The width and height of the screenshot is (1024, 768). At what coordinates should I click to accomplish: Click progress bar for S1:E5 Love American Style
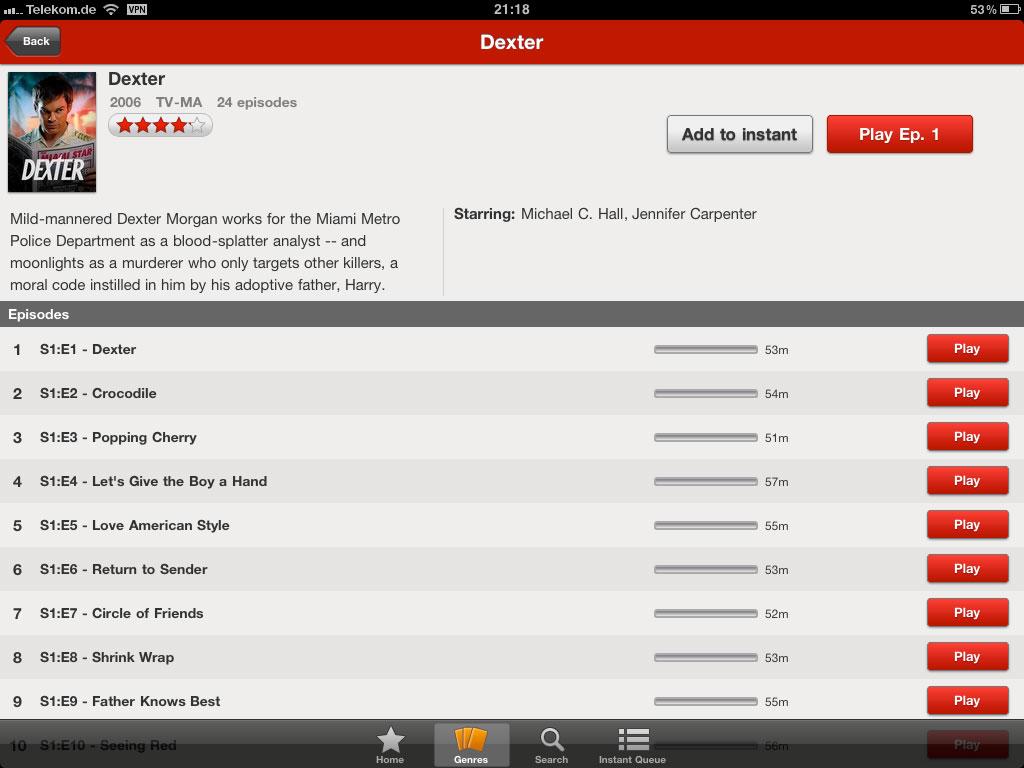pyautogui.click(x=705, y=526)
